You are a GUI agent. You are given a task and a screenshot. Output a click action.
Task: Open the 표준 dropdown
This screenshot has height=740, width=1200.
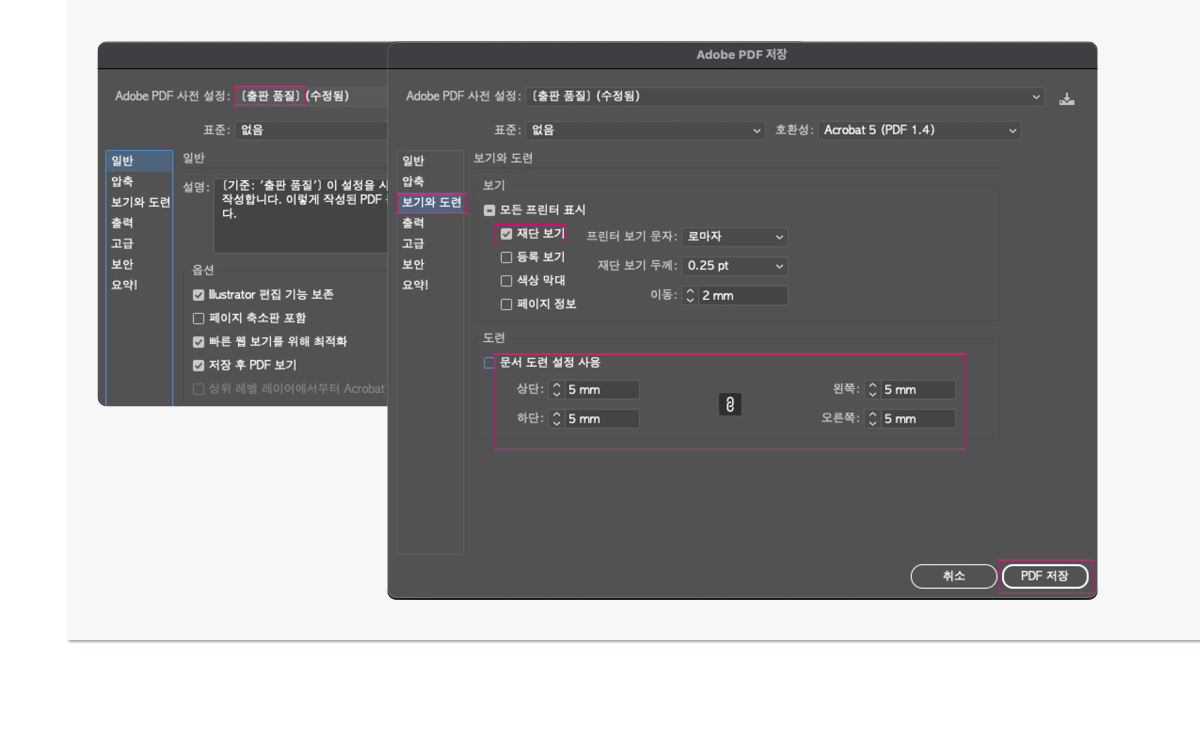pos(645,130)
